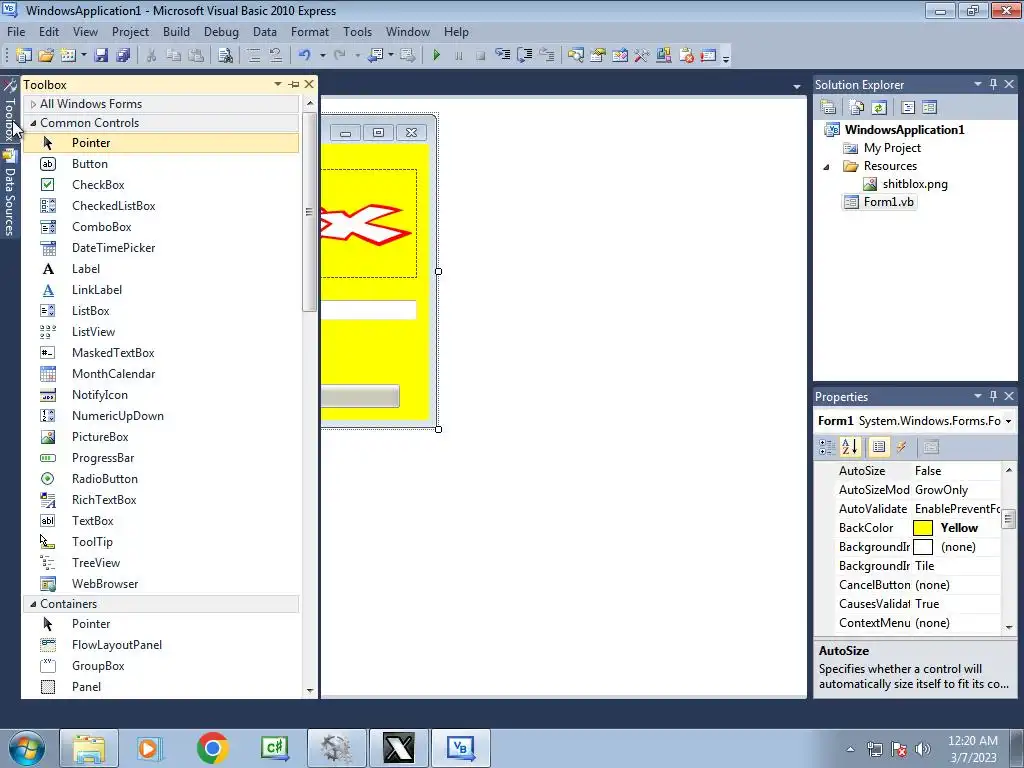Collapse the Containers group in Toolbox

(33, 604)
